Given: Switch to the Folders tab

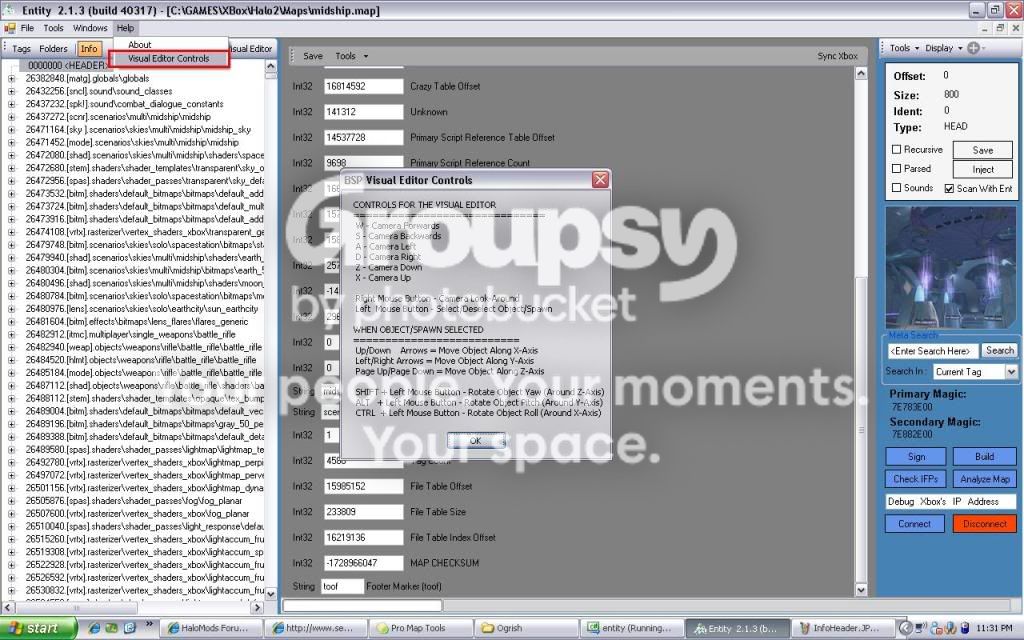Looking at the screenshot, I should 53,48.
